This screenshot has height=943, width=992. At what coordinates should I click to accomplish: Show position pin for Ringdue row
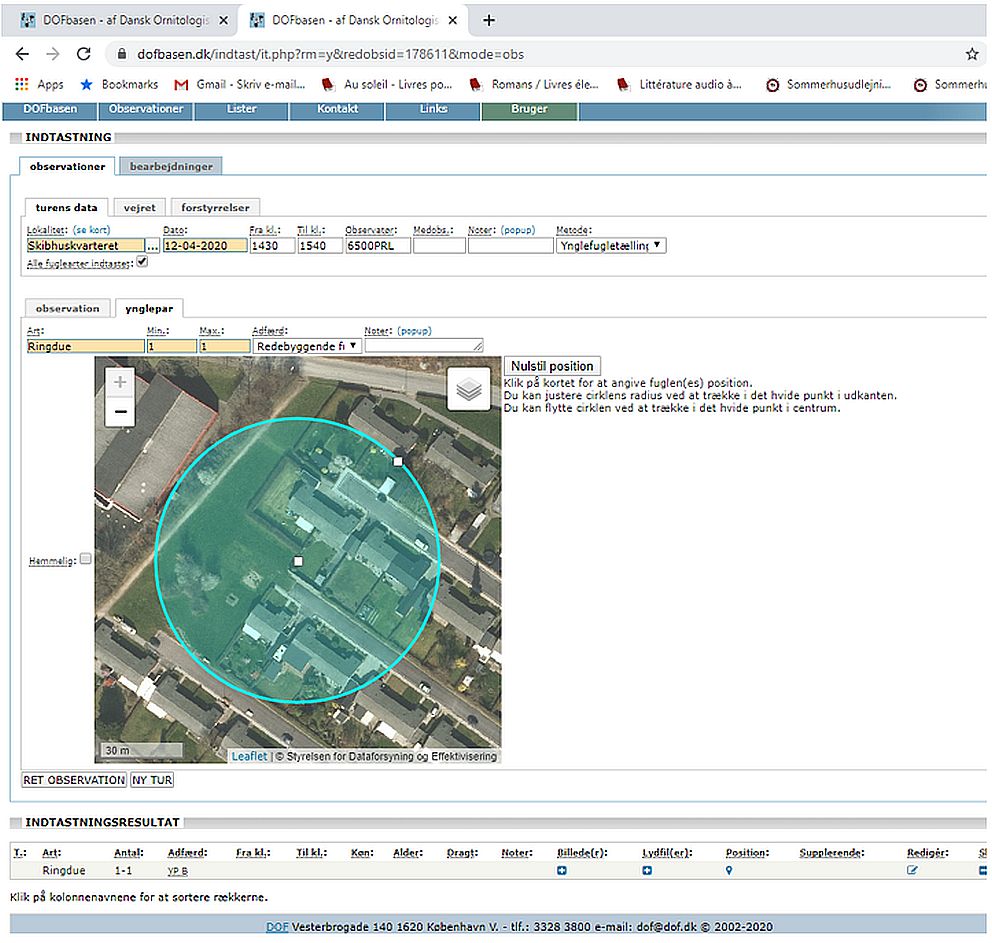coord(729,870)
